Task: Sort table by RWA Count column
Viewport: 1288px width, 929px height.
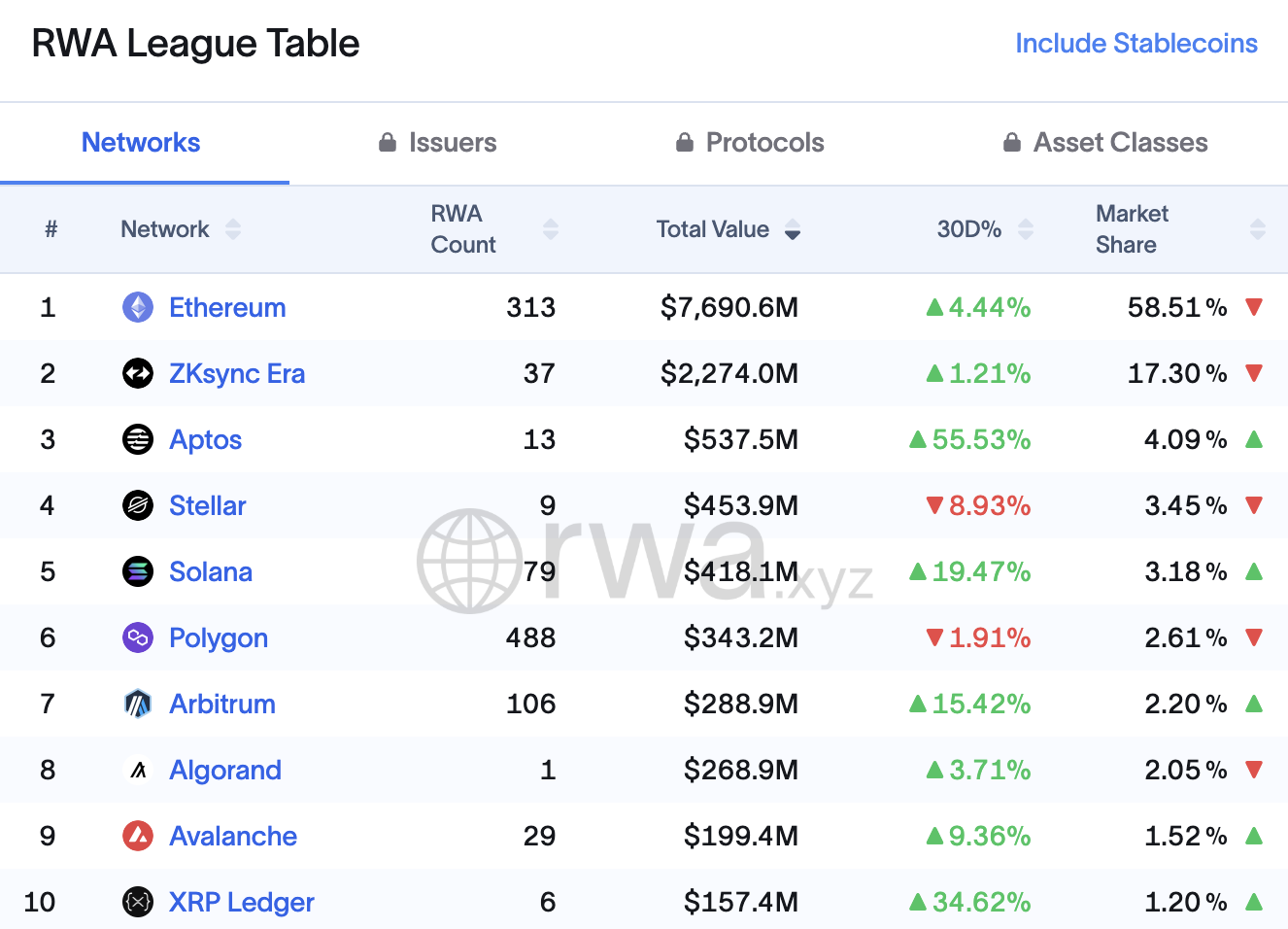Action: pos(551,229)
